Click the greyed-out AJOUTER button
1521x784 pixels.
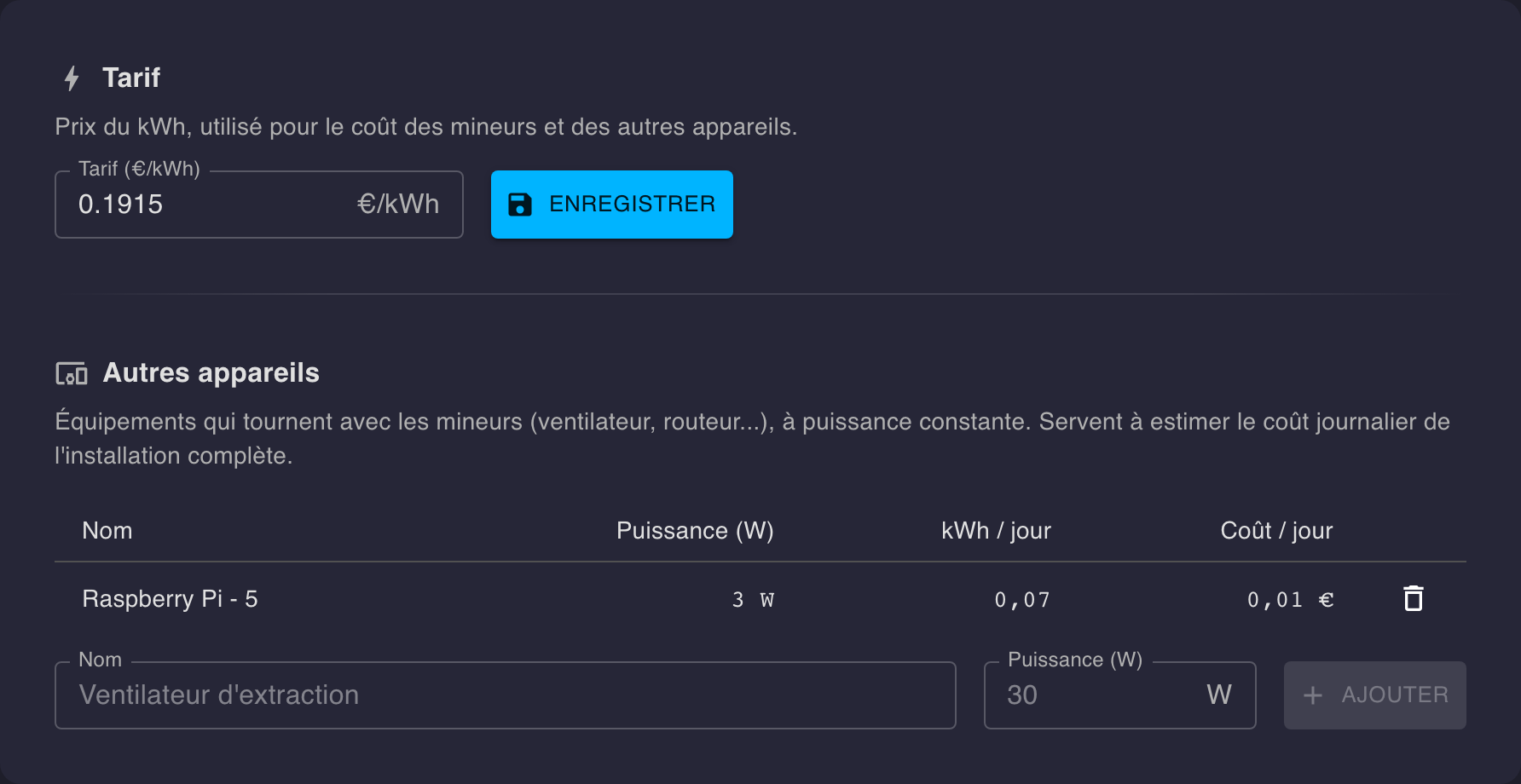click(x=1374, y=695)
